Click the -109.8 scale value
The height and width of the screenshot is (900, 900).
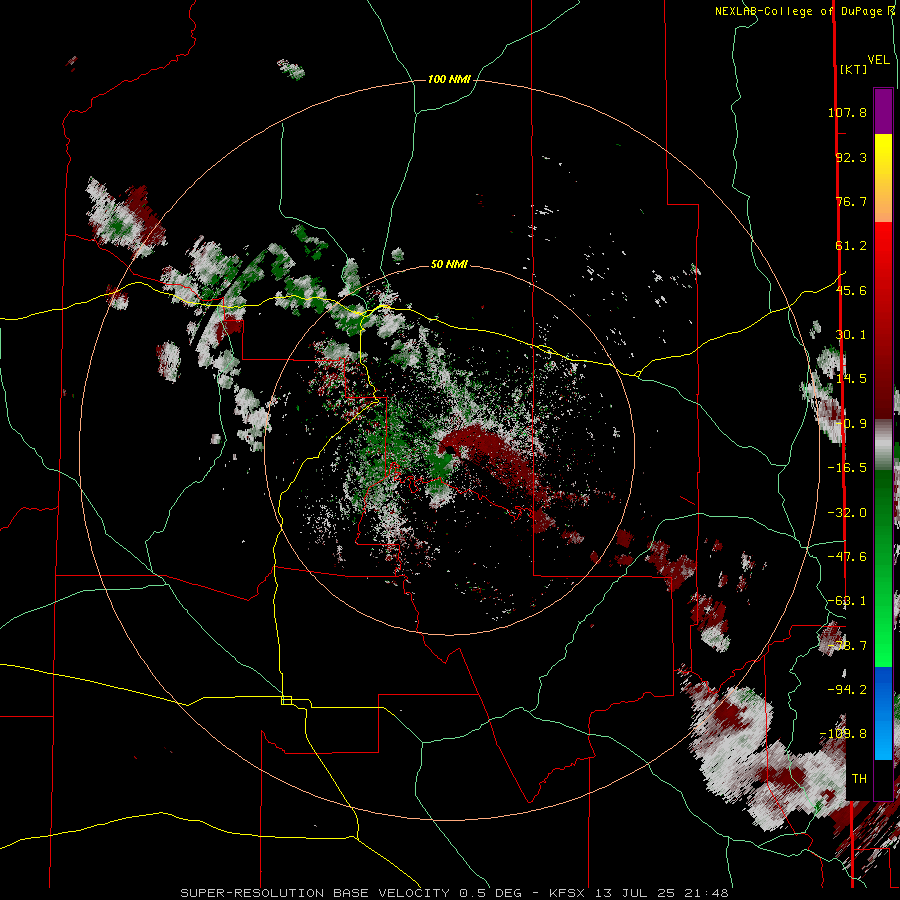coord(843,734)
